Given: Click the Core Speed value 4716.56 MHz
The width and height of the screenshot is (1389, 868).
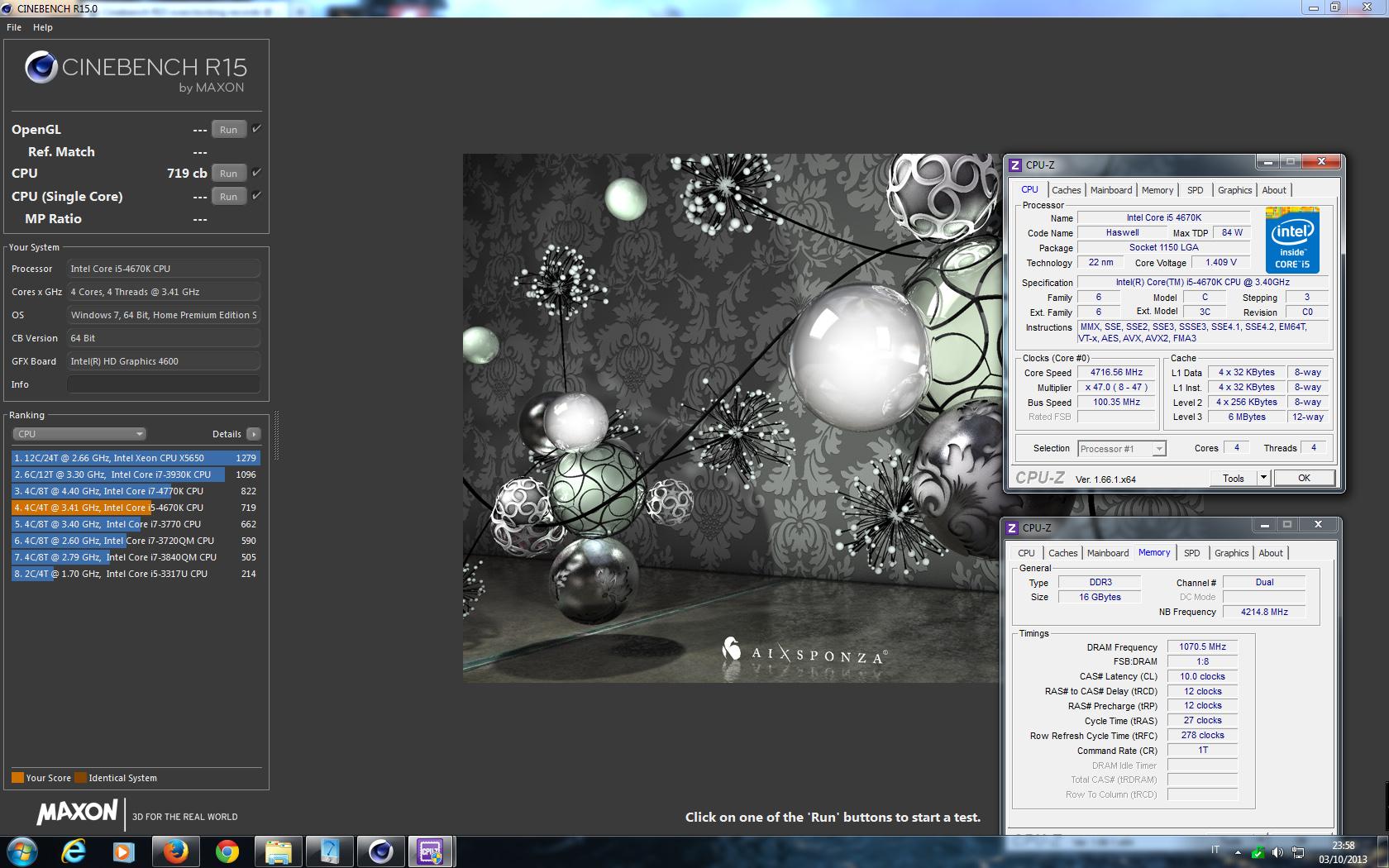Looking at the screenshot, I should [x=1116, y=373].
